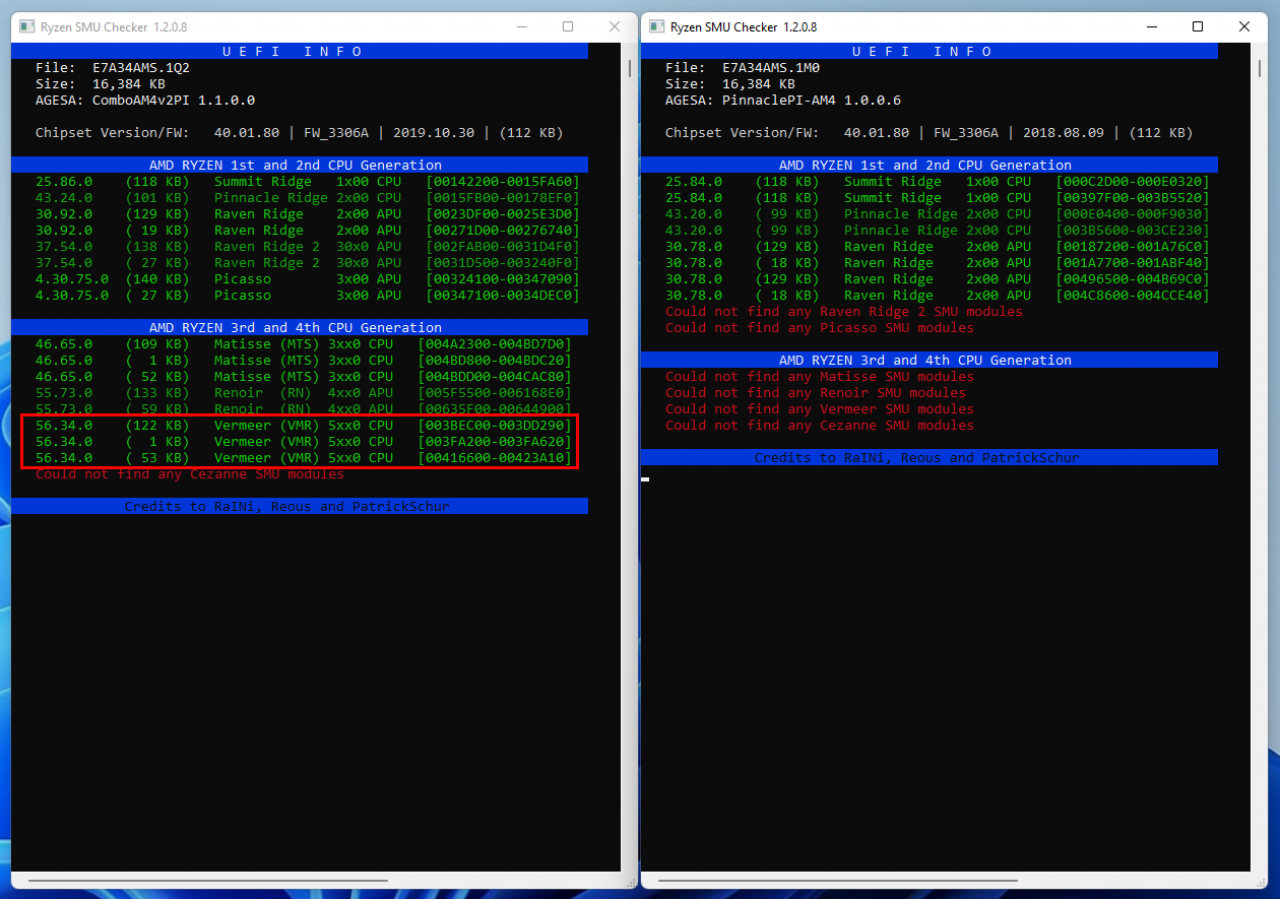
Task: Click 'Could not find any Renoir SMU modules'
Action: [815, 393]
